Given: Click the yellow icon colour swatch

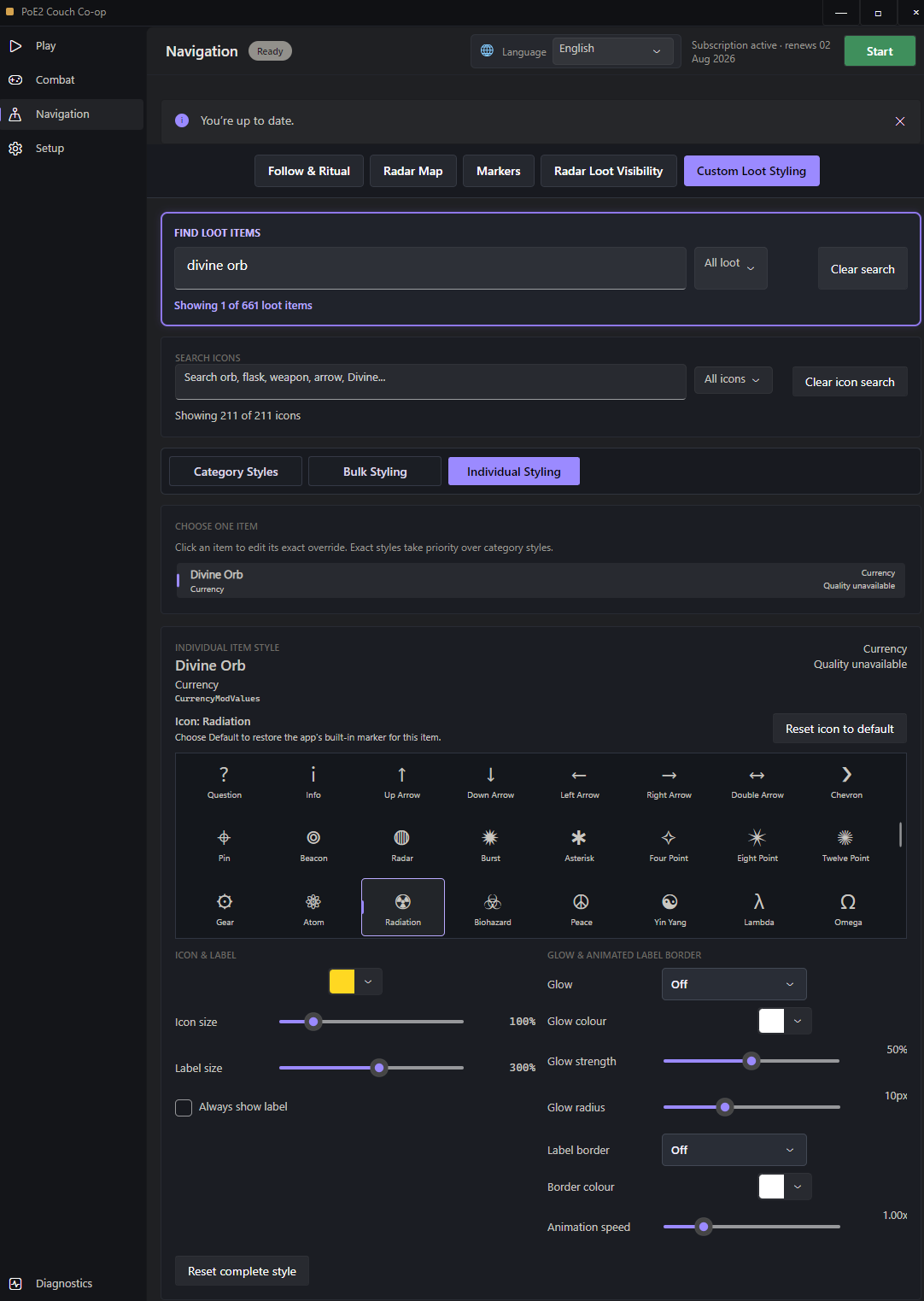Looking at the screenshot, I should tap(342, 982).
